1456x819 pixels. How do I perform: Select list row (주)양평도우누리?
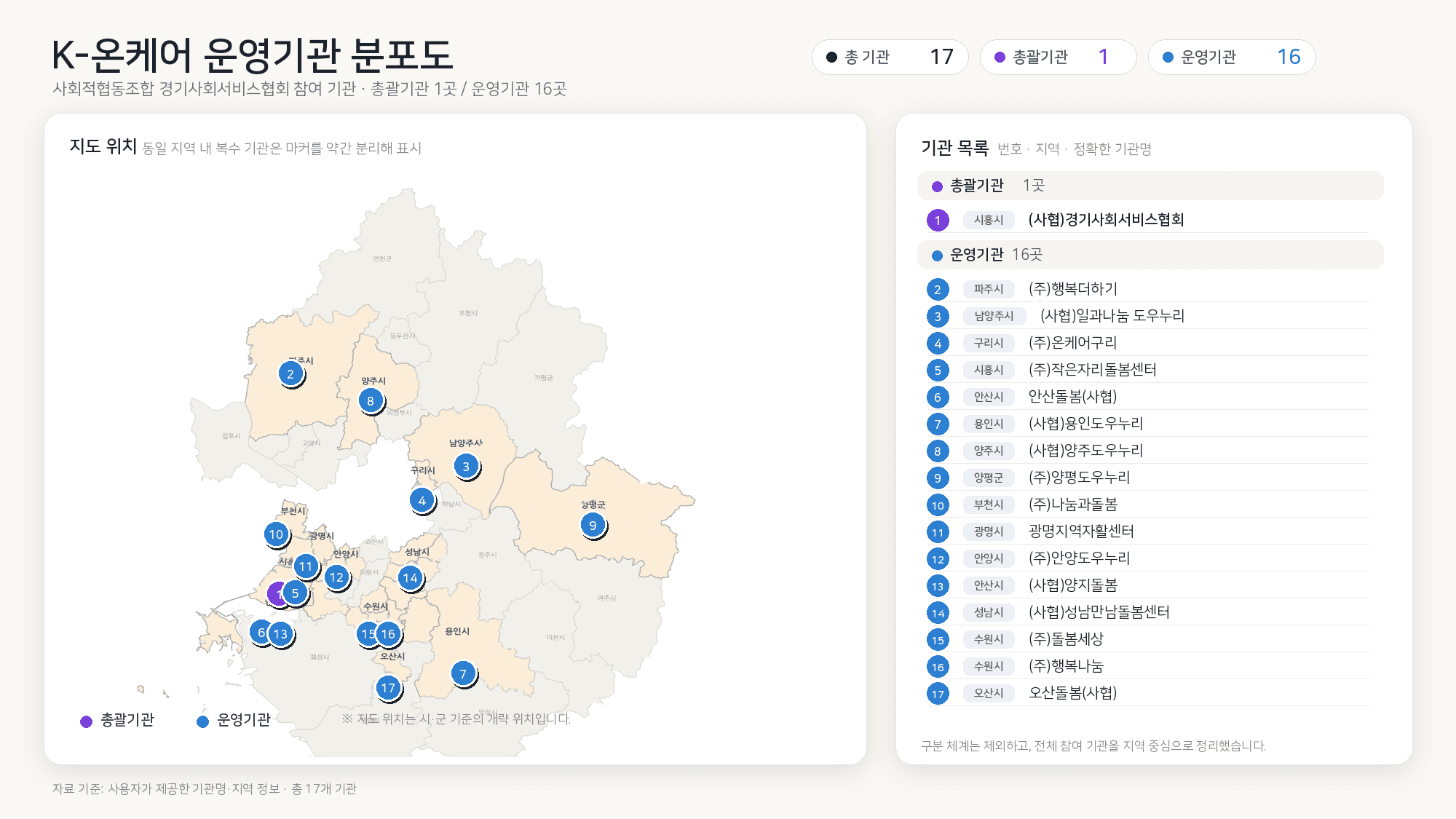click(1147, 478)
